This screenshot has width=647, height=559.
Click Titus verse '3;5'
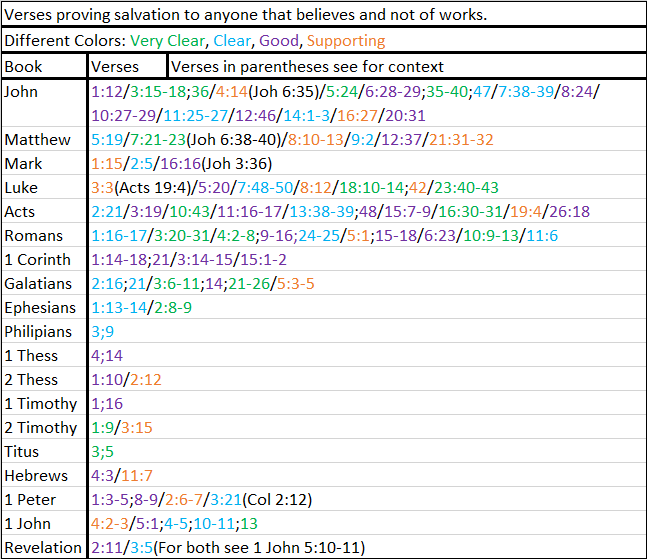tap(102, 451)
